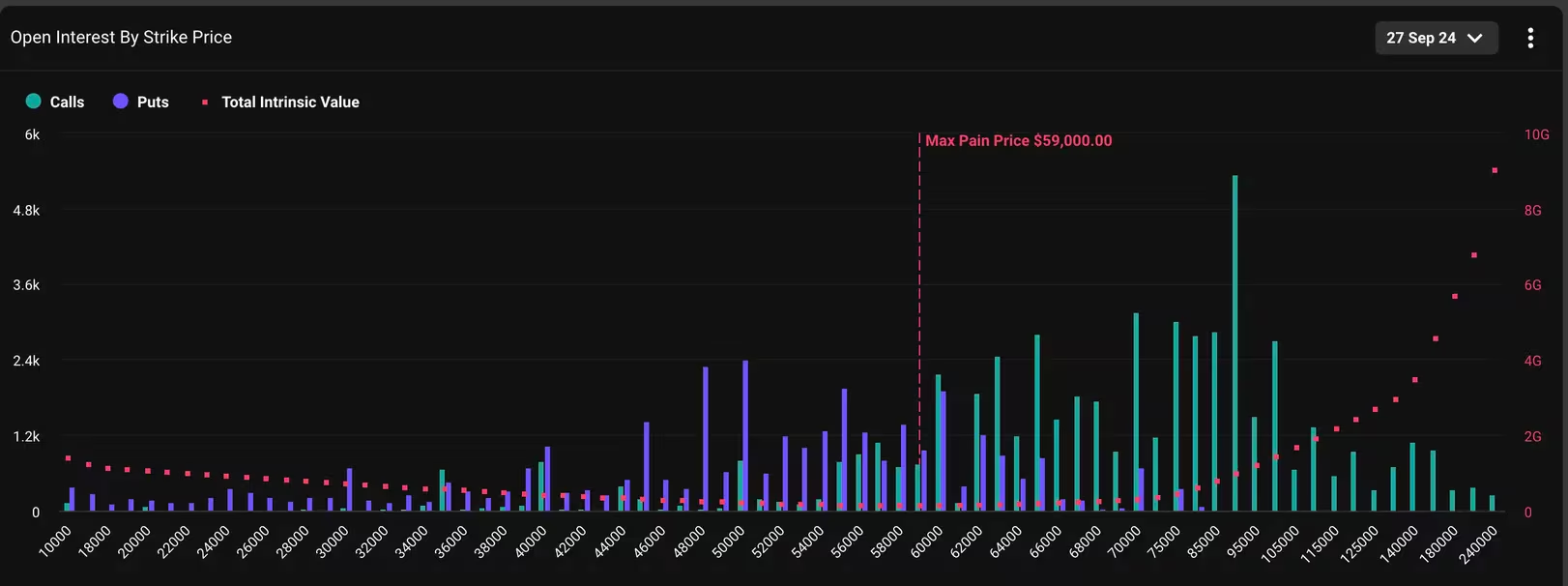Click the 240000 strike label on x-axis
The height and width of the screenshot is (586, 1568).
(1478, 544)
